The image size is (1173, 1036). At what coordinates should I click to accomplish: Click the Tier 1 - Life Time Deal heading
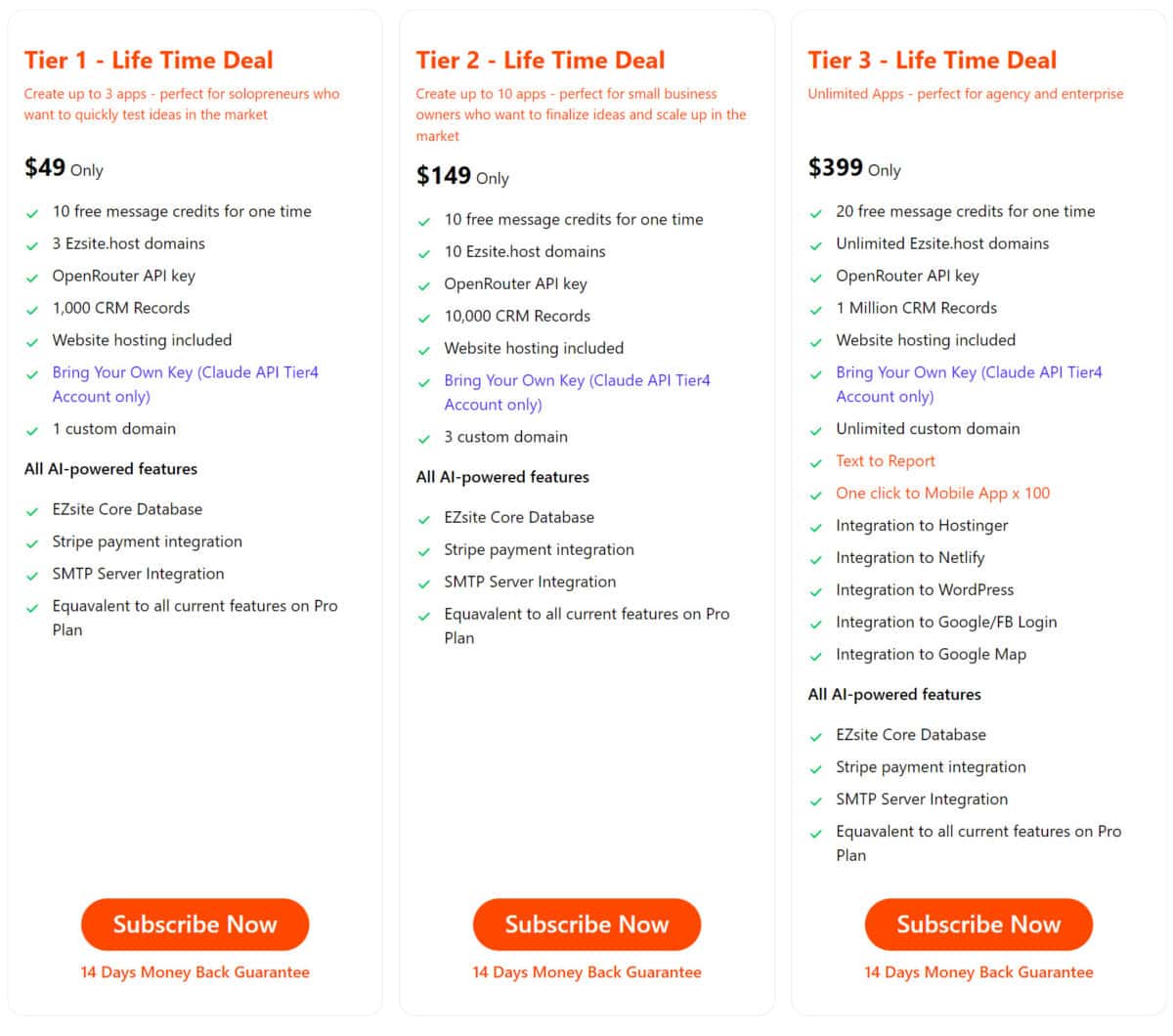pos(149,61)
